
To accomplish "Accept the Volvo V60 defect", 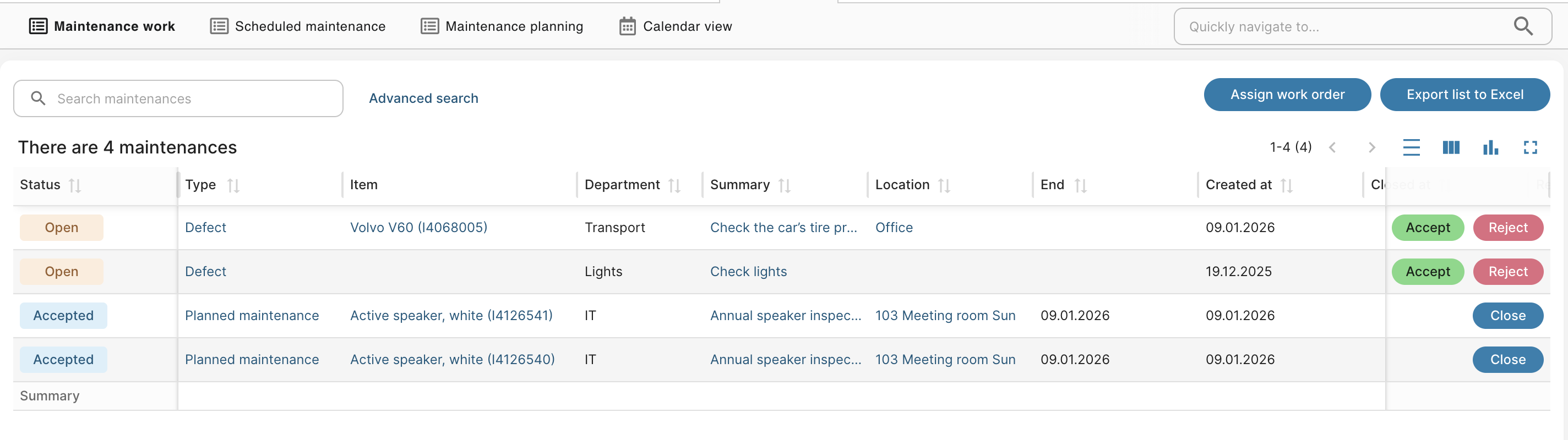I will pos(1428,228).
